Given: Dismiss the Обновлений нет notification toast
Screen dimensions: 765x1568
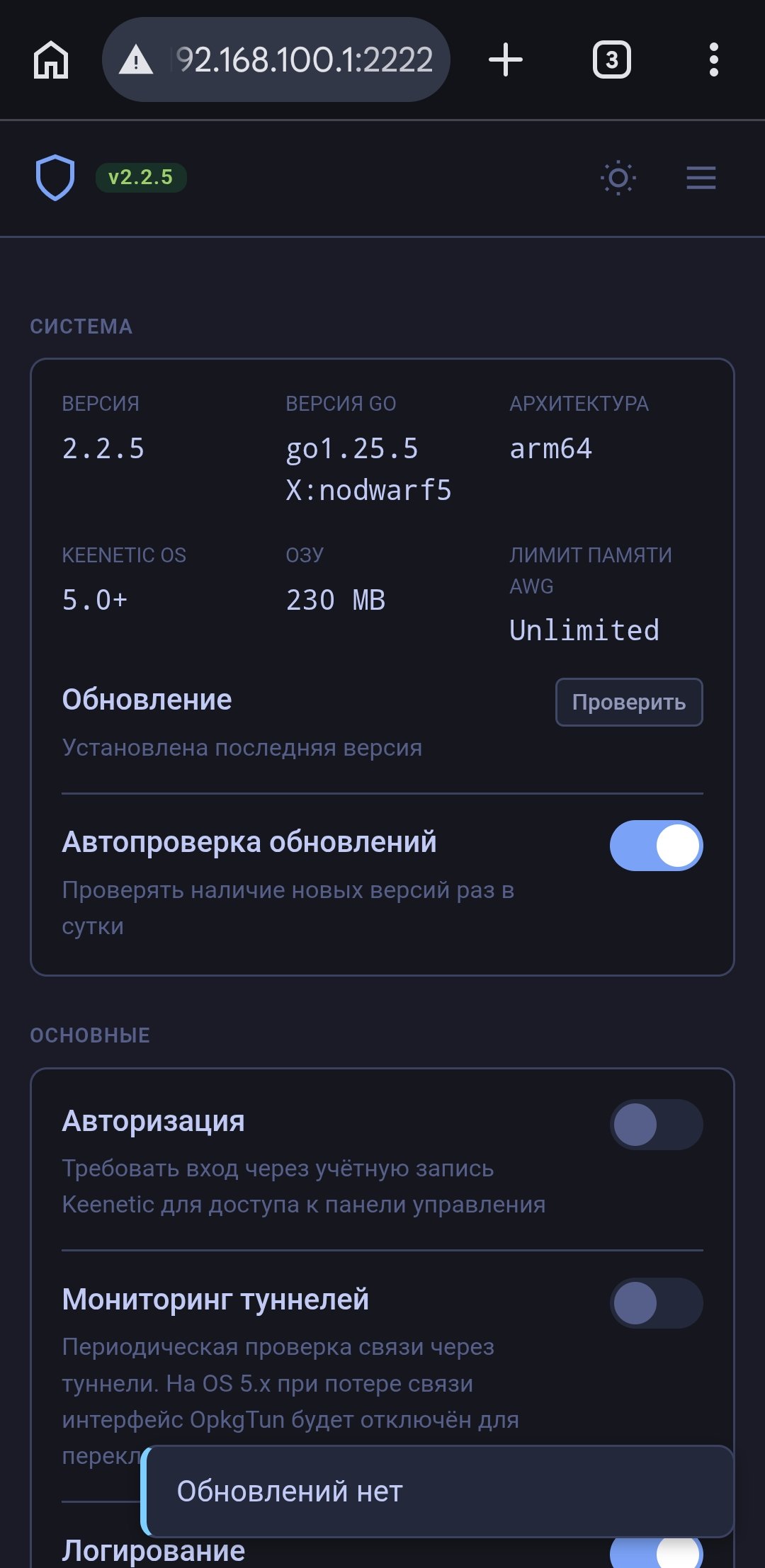Looking at the screenshot, I should click(438, 1491).
